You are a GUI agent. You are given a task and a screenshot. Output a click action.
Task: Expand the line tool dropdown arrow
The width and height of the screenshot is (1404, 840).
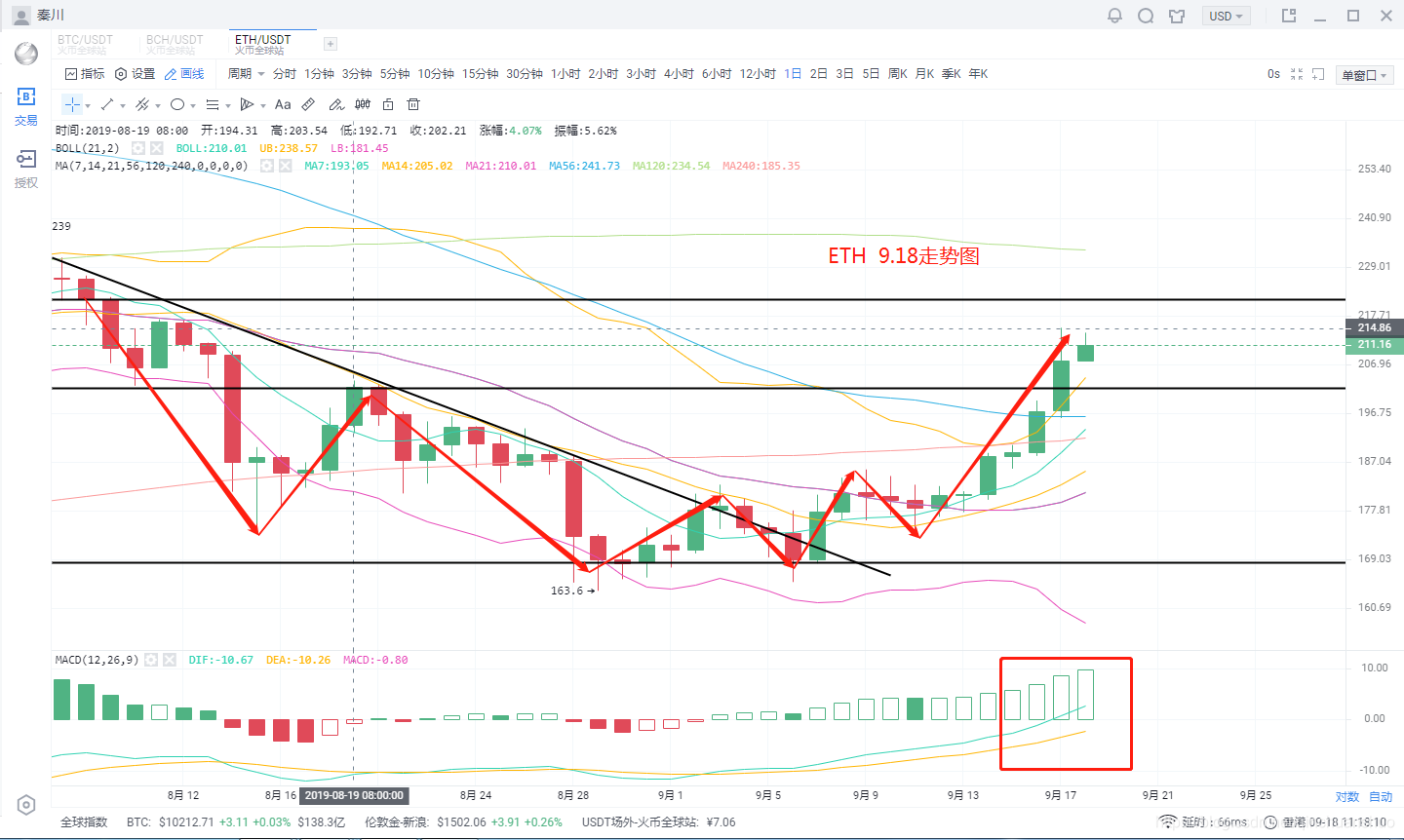tap(123, 105)
